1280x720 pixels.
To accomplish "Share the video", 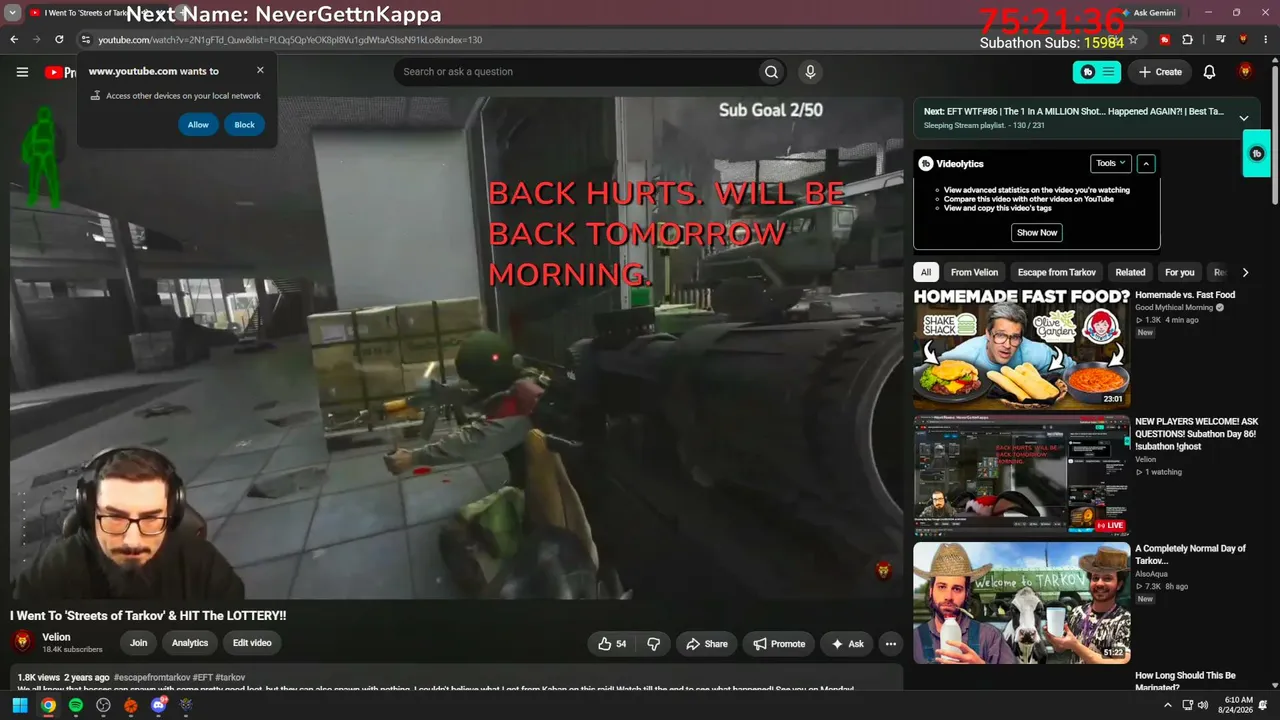I will tap(706, 644).
